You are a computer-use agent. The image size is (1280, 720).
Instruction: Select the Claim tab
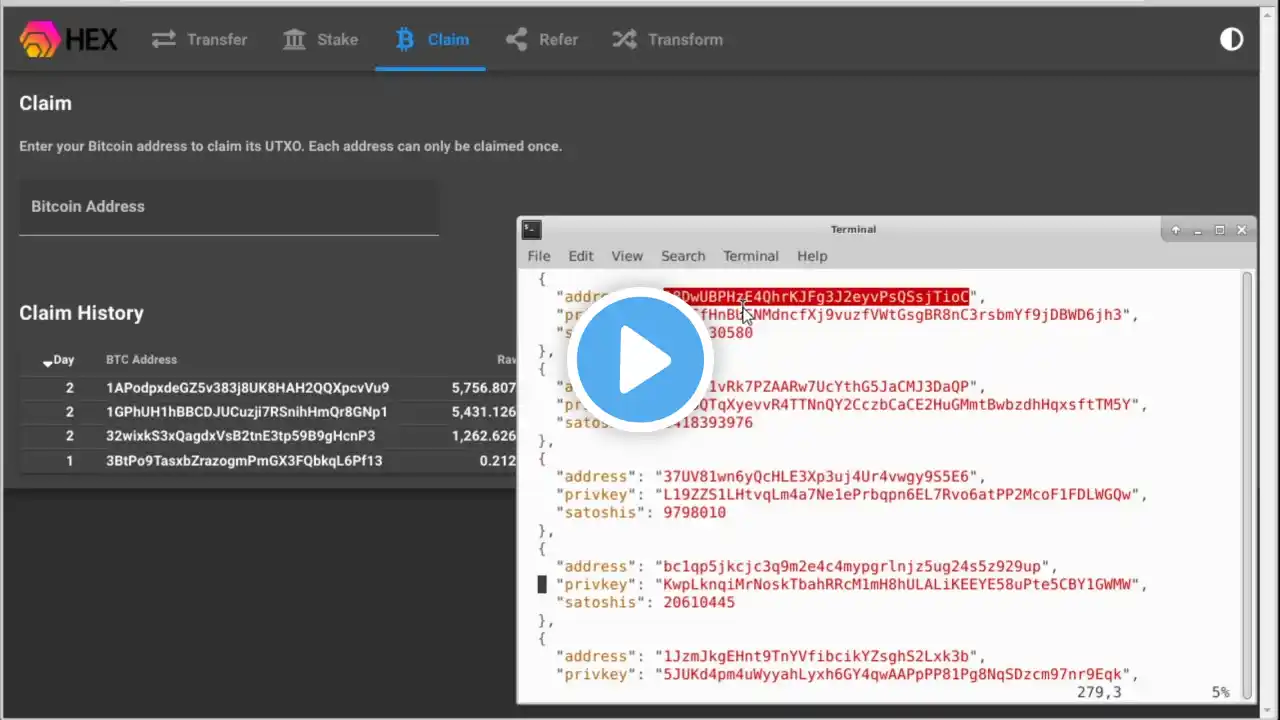[x=432, y=40]
